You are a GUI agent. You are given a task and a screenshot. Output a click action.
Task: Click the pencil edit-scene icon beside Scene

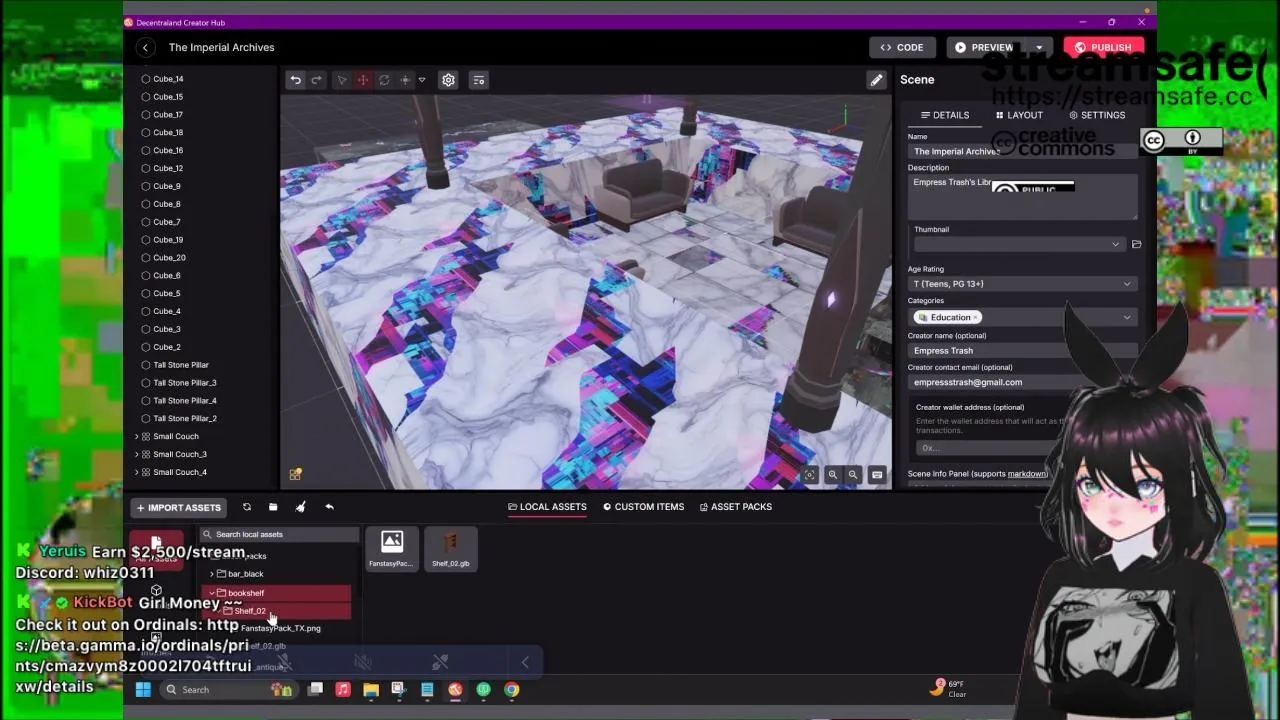pos(876,80)
